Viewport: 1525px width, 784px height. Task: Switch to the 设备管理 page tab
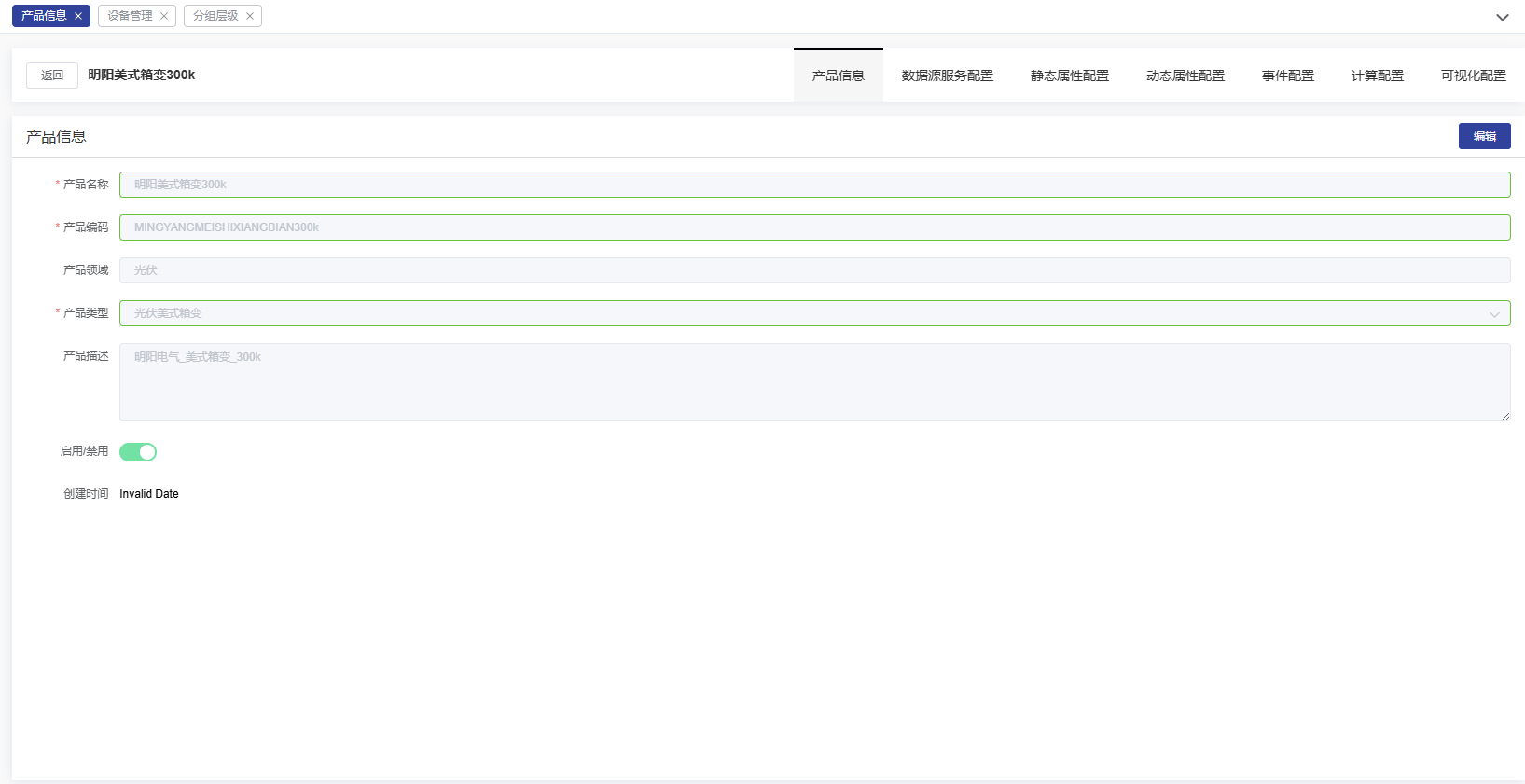coord(130,16)
